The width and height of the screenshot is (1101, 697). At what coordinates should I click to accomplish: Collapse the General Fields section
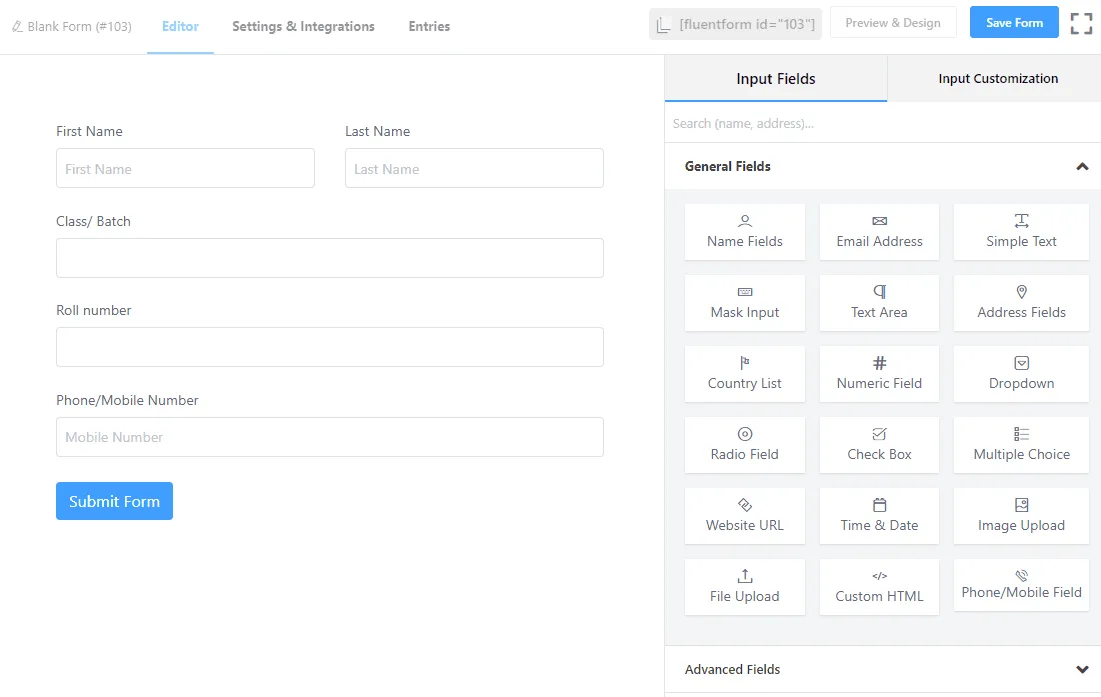(x=1081, y=167)
